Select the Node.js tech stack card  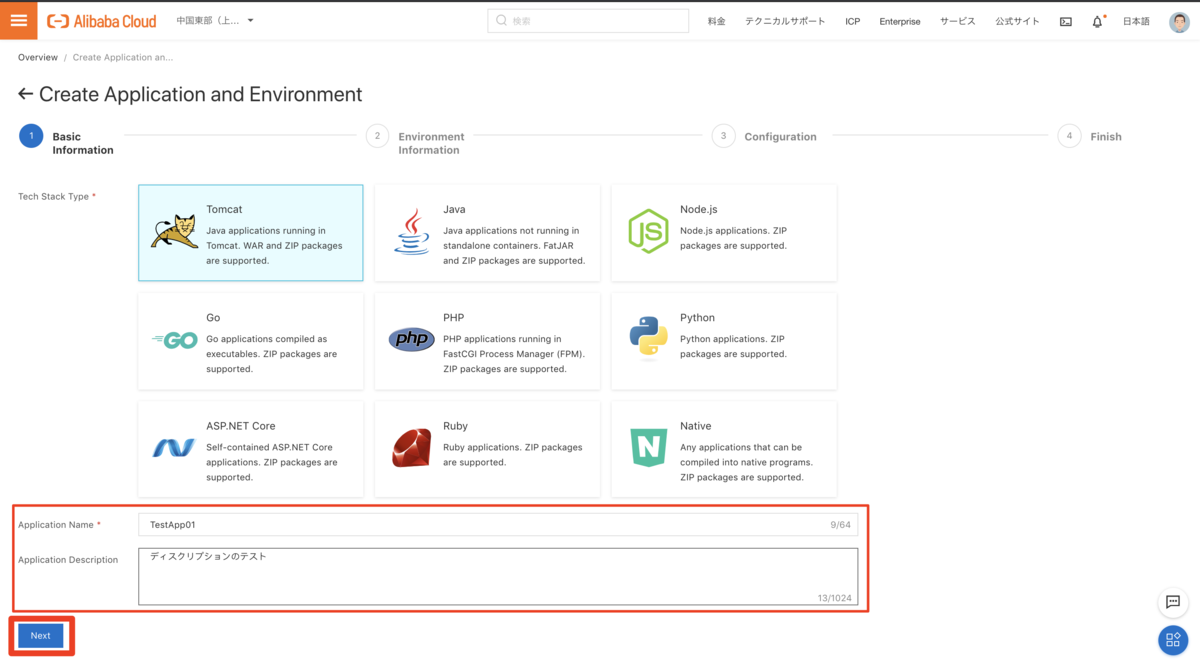[x=724, y=232]
